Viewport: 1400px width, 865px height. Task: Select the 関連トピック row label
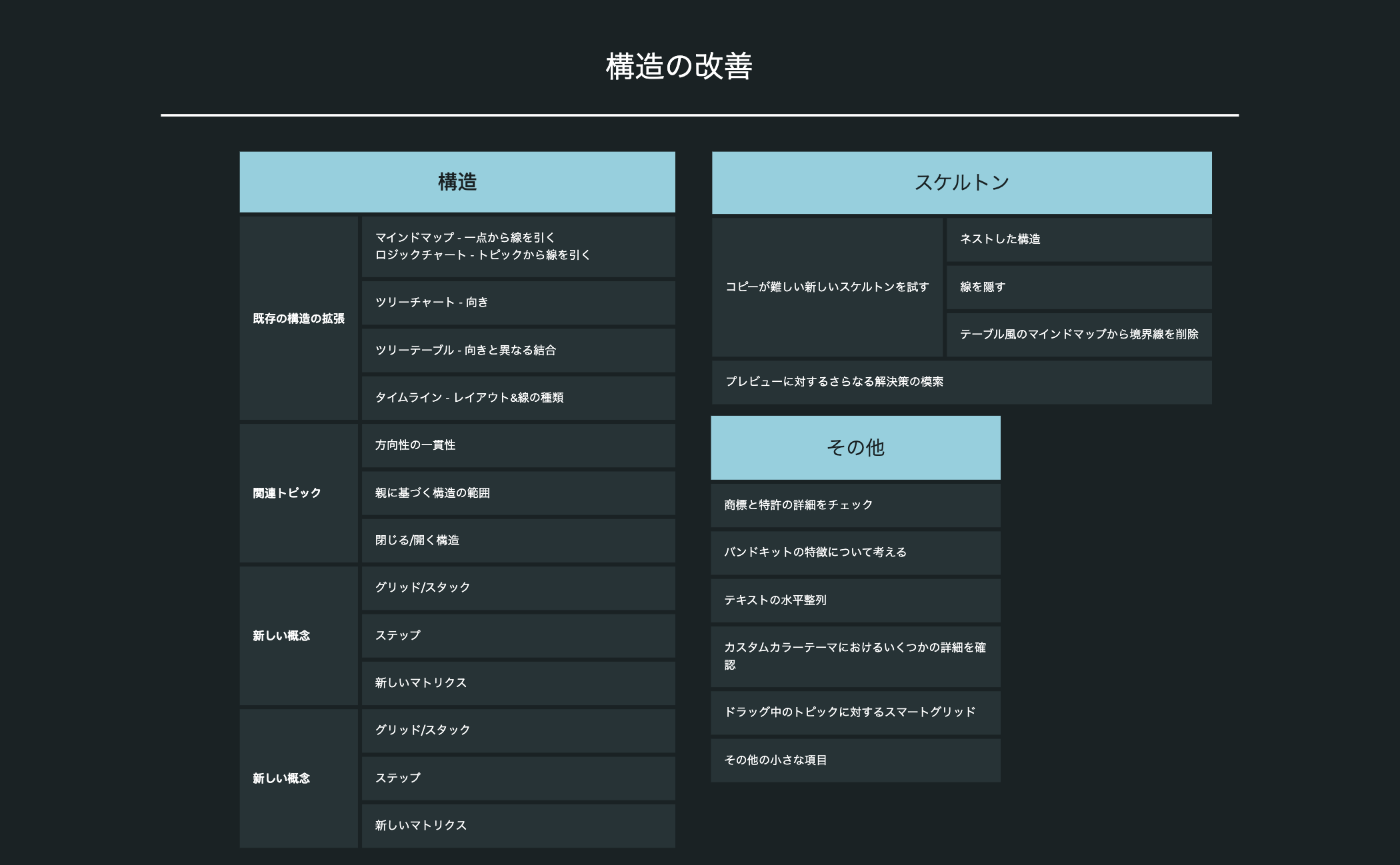(298, 493)
